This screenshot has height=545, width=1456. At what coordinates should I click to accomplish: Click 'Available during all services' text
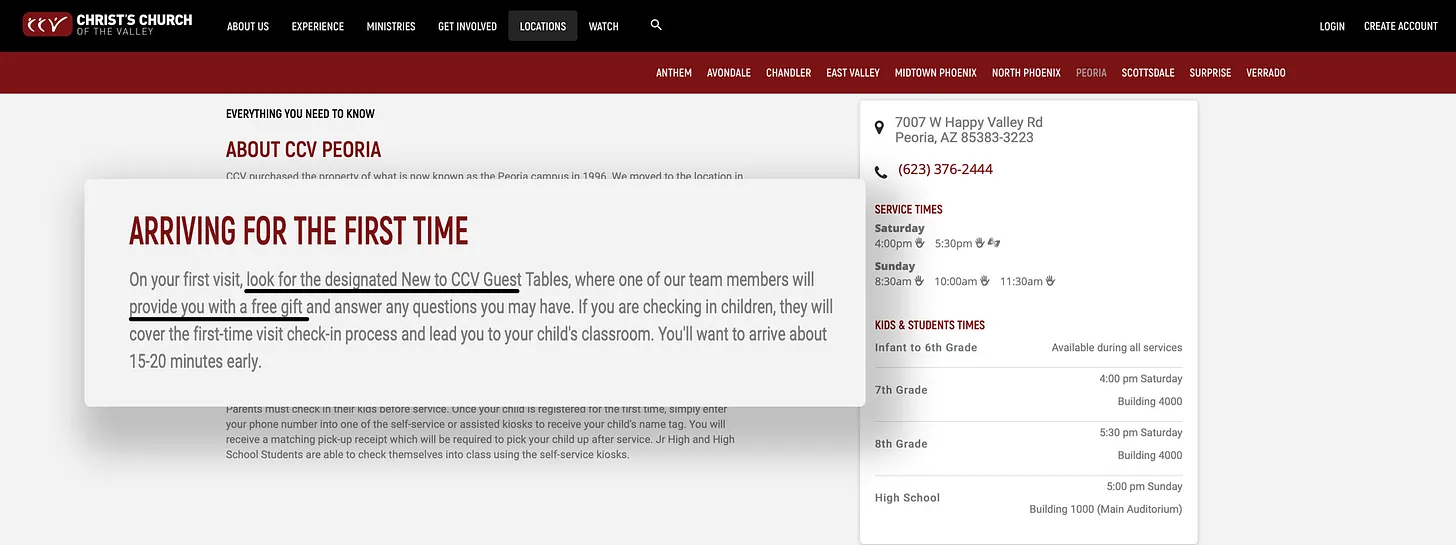click(x=1117, y=348)
